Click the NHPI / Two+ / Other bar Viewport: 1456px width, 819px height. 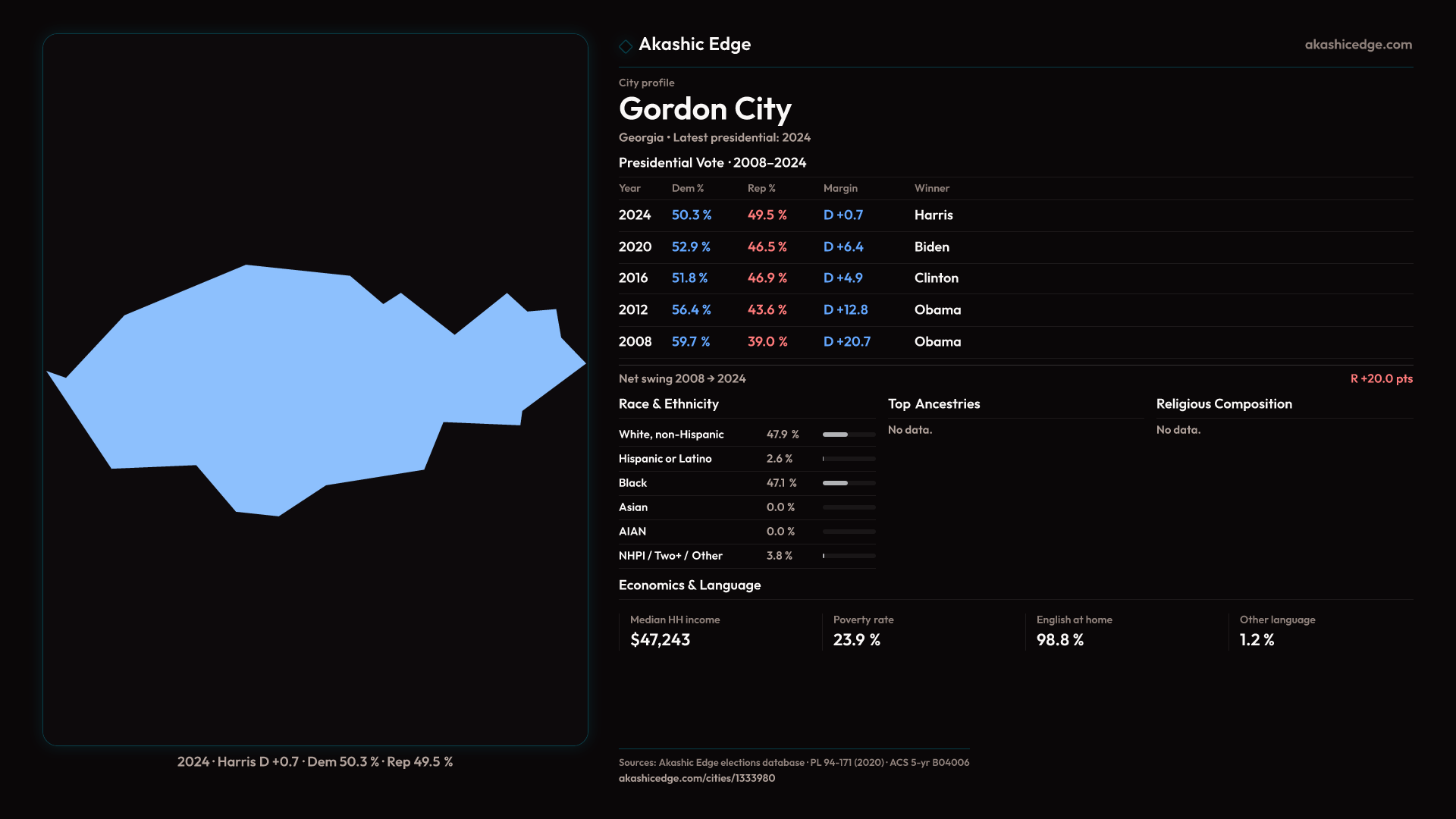tap(849, 556)
